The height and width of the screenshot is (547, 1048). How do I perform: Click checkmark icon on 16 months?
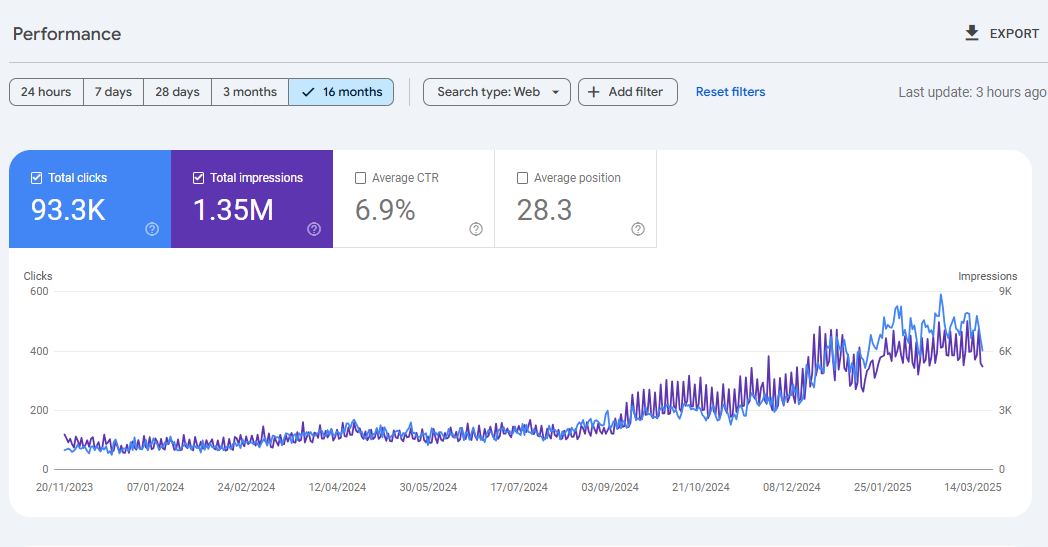(308, 92)
